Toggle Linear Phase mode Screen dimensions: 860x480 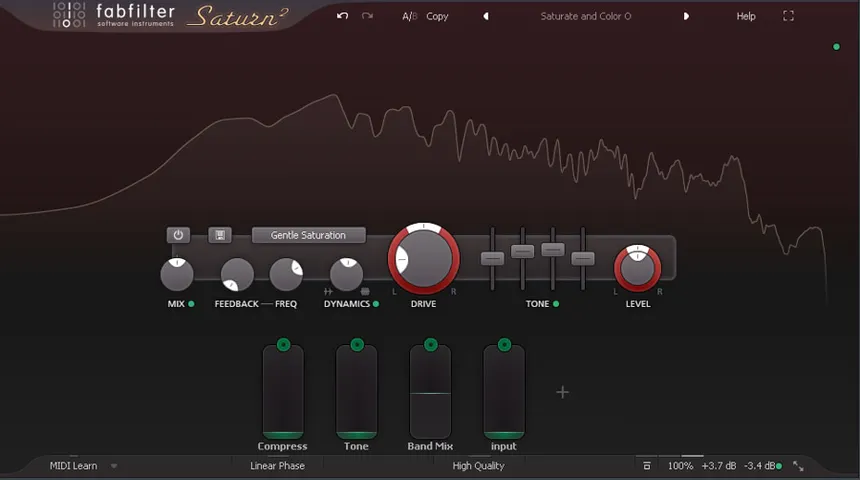coord(278,466)
